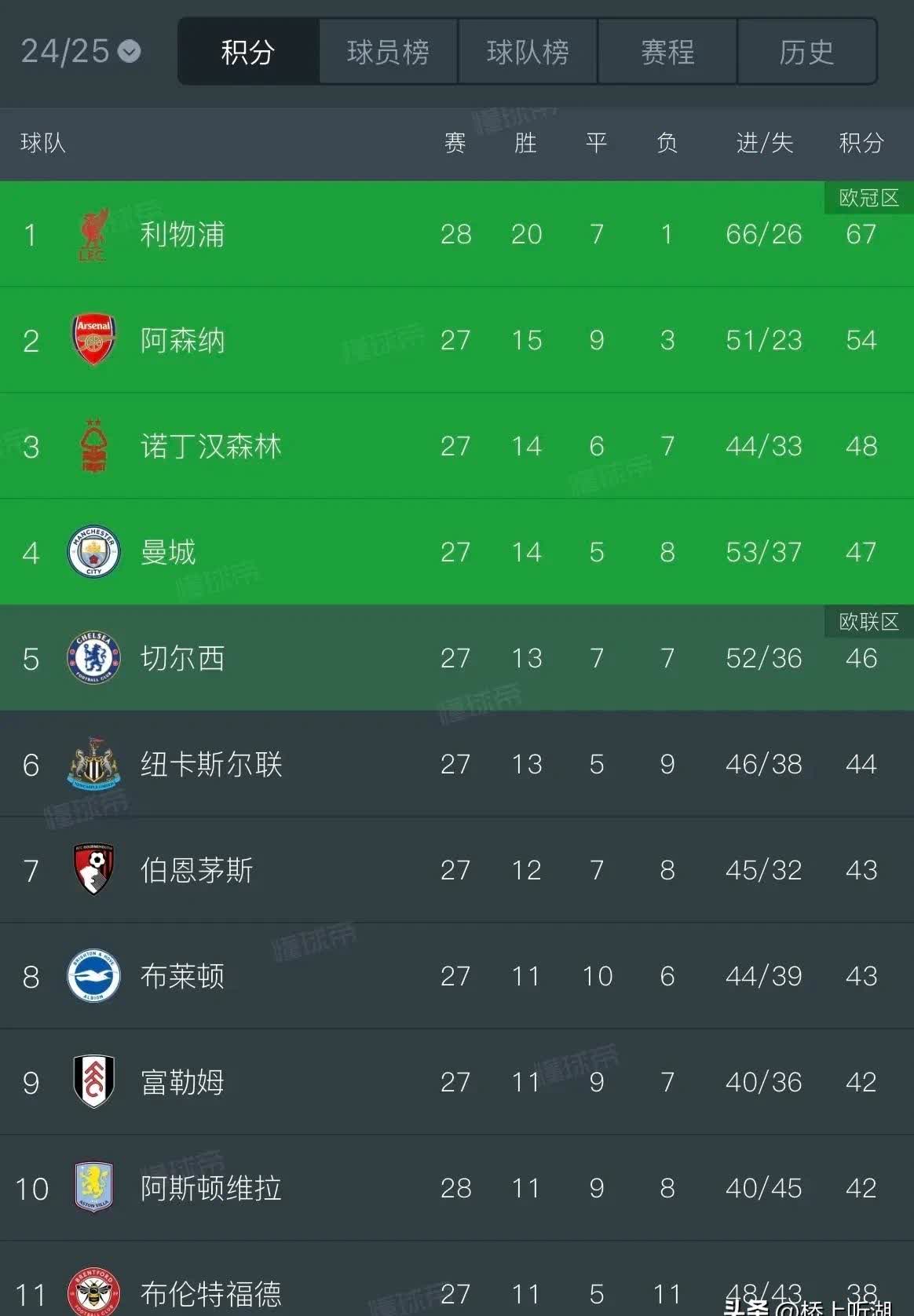Select the Brentford club crest
The height and width of the screenshot is (1316, 914).
tap(93, 1292)
